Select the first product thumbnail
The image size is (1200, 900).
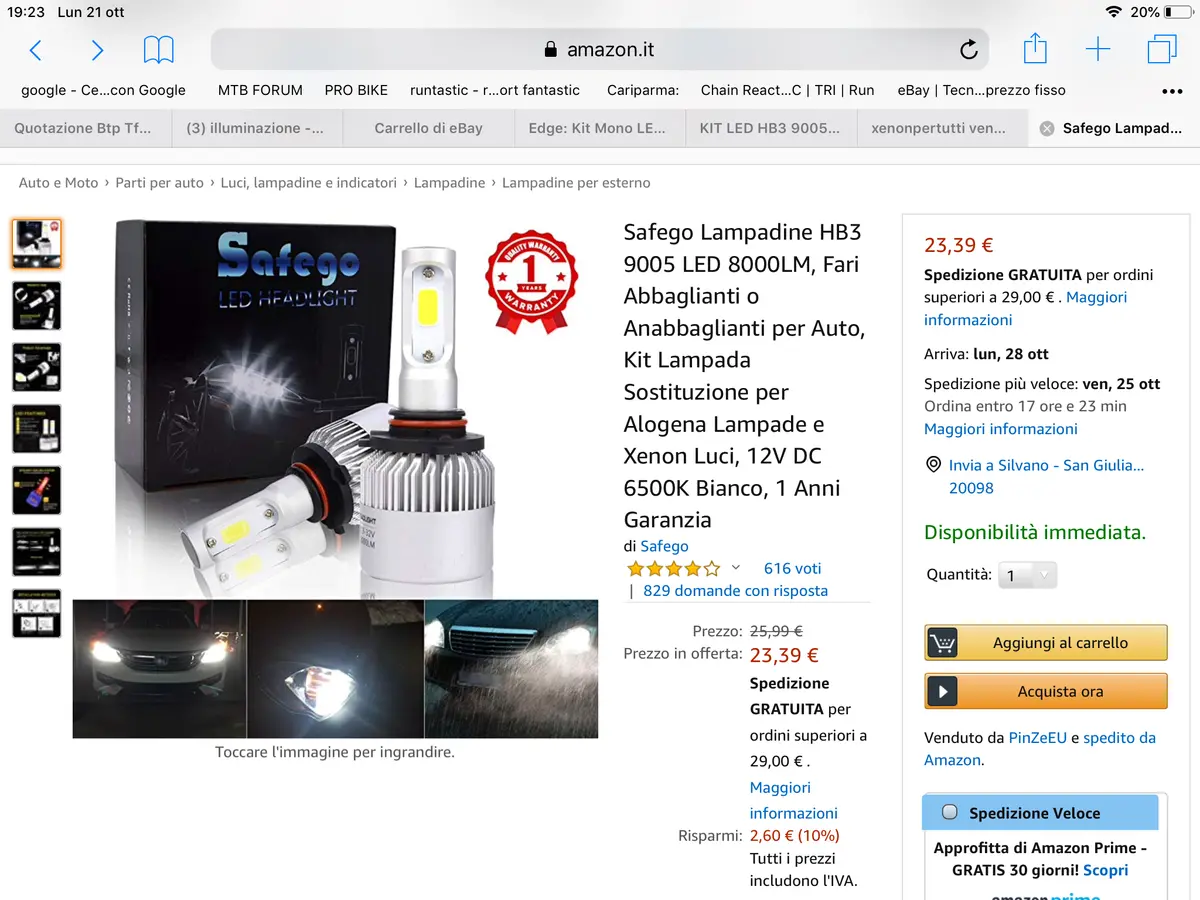click(37, 244)
